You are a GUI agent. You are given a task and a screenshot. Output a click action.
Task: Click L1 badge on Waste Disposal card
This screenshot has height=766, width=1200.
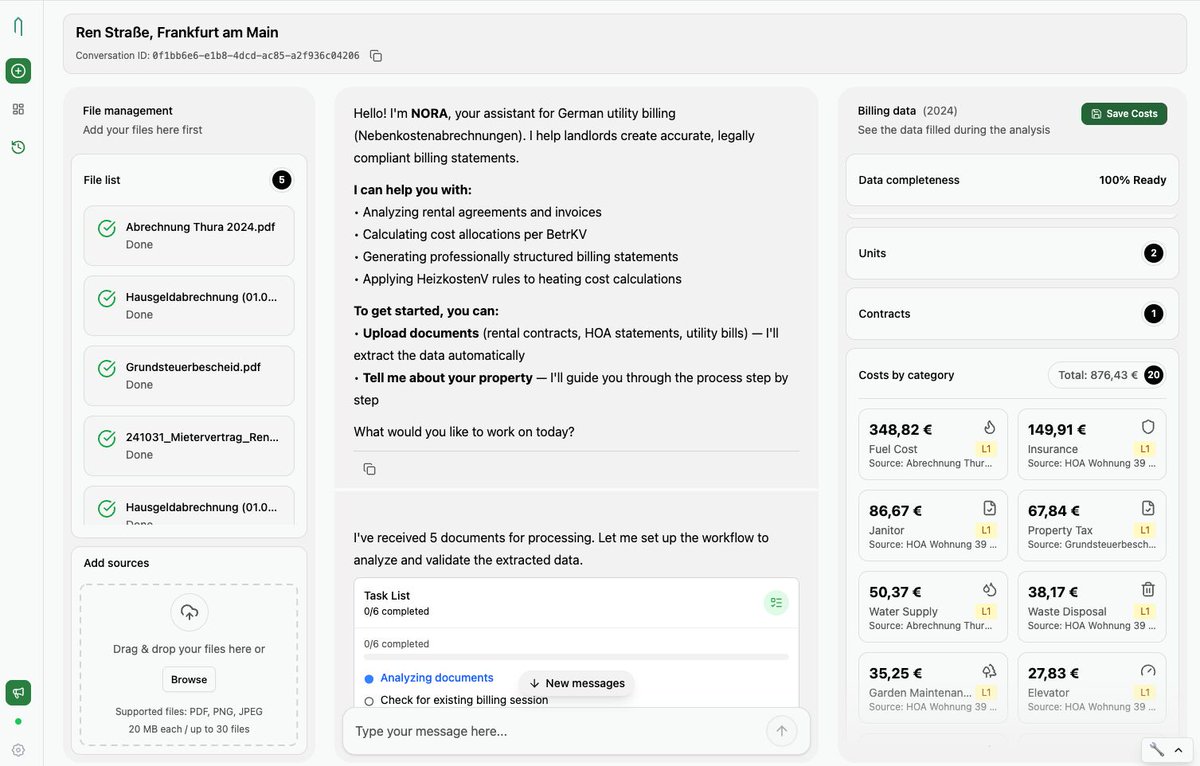[x=1145, y=611]
